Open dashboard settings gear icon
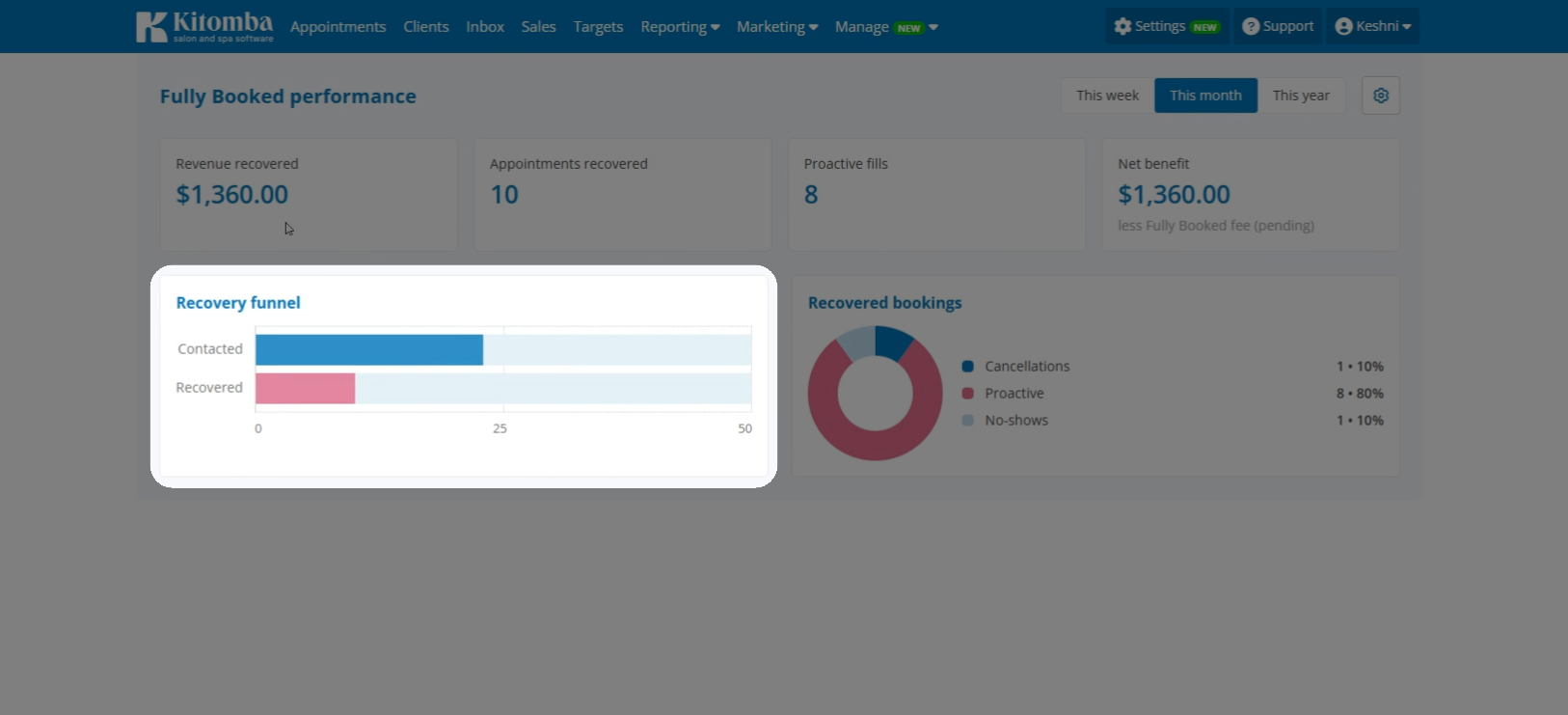The width and height of the screenshot is (1568, 715). point(1381,96)
